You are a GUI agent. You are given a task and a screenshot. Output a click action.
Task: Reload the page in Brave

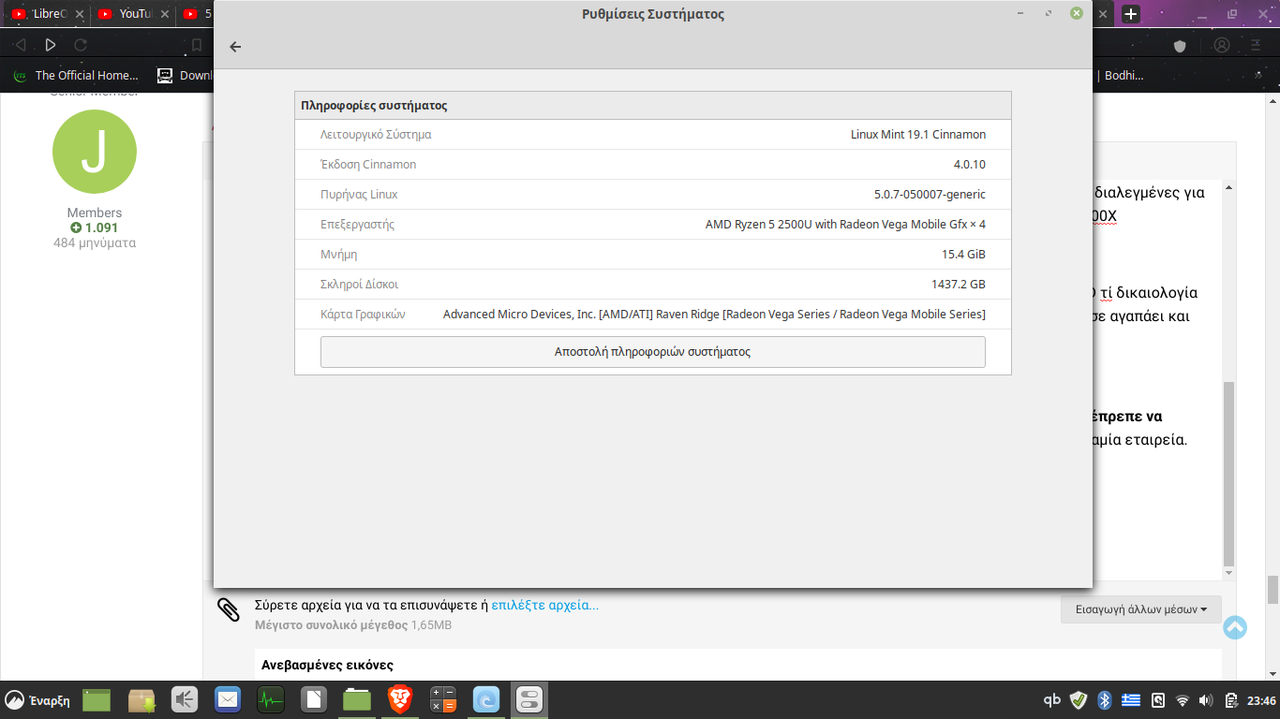[x=81, y=45]
